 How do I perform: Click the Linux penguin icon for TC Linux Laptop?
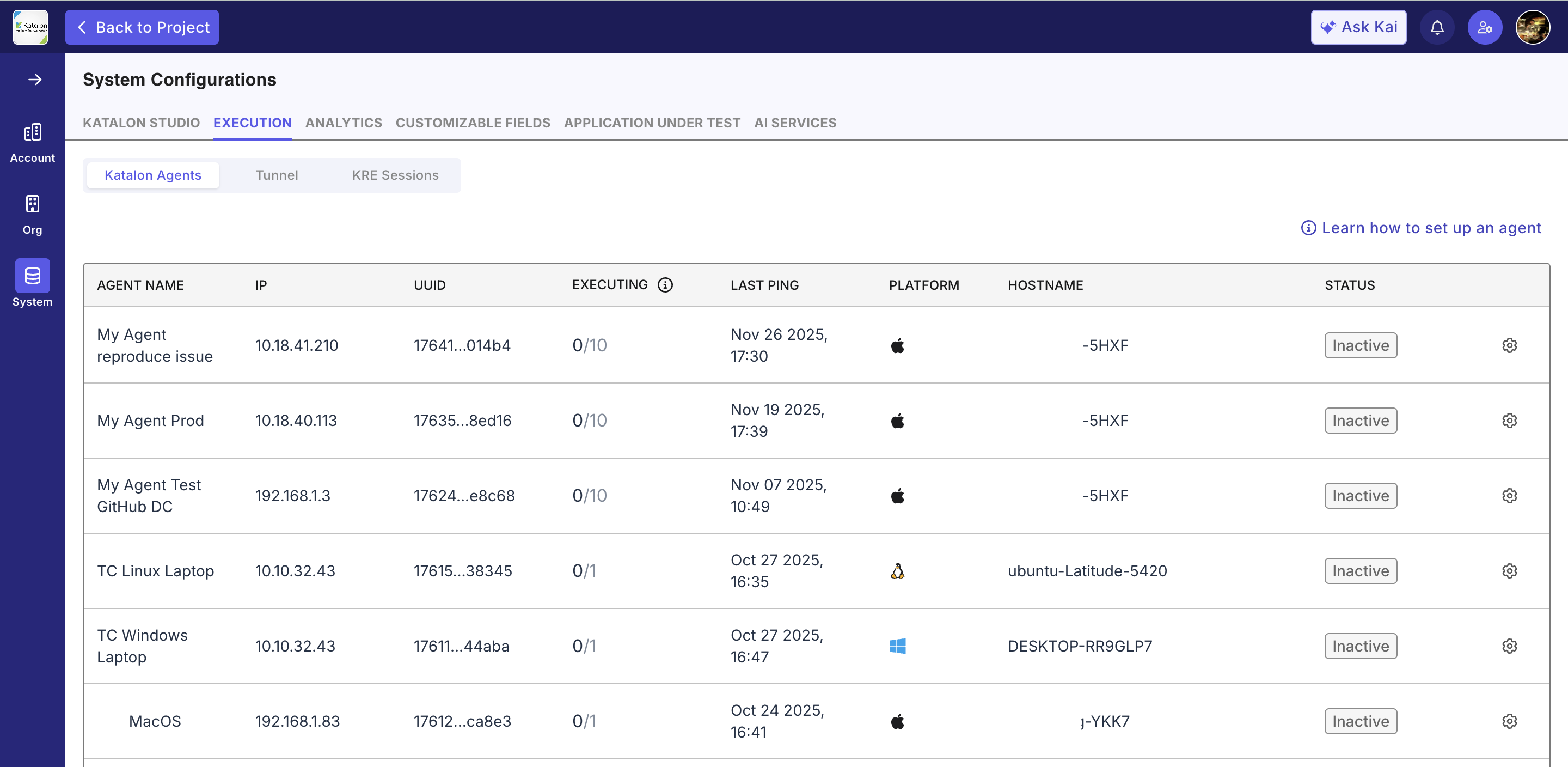click(898, 571)
